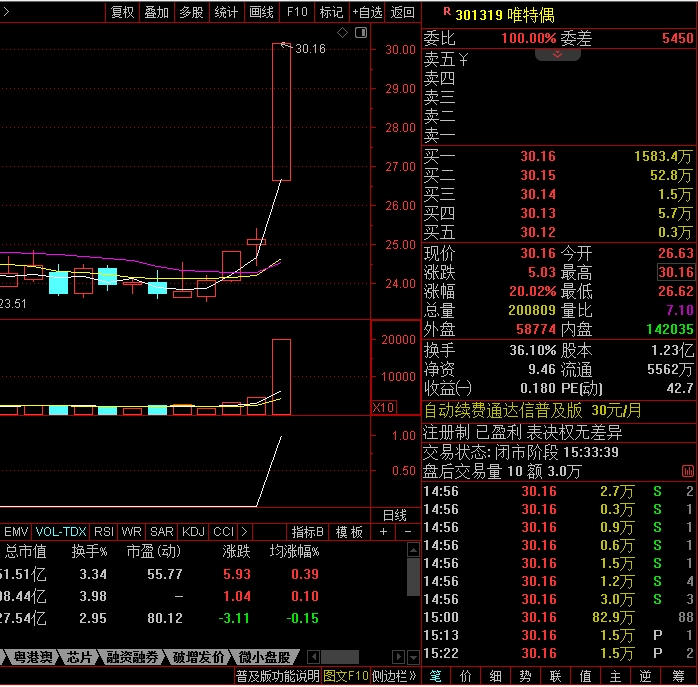Click the 返回 button

(x=402, y=12)
